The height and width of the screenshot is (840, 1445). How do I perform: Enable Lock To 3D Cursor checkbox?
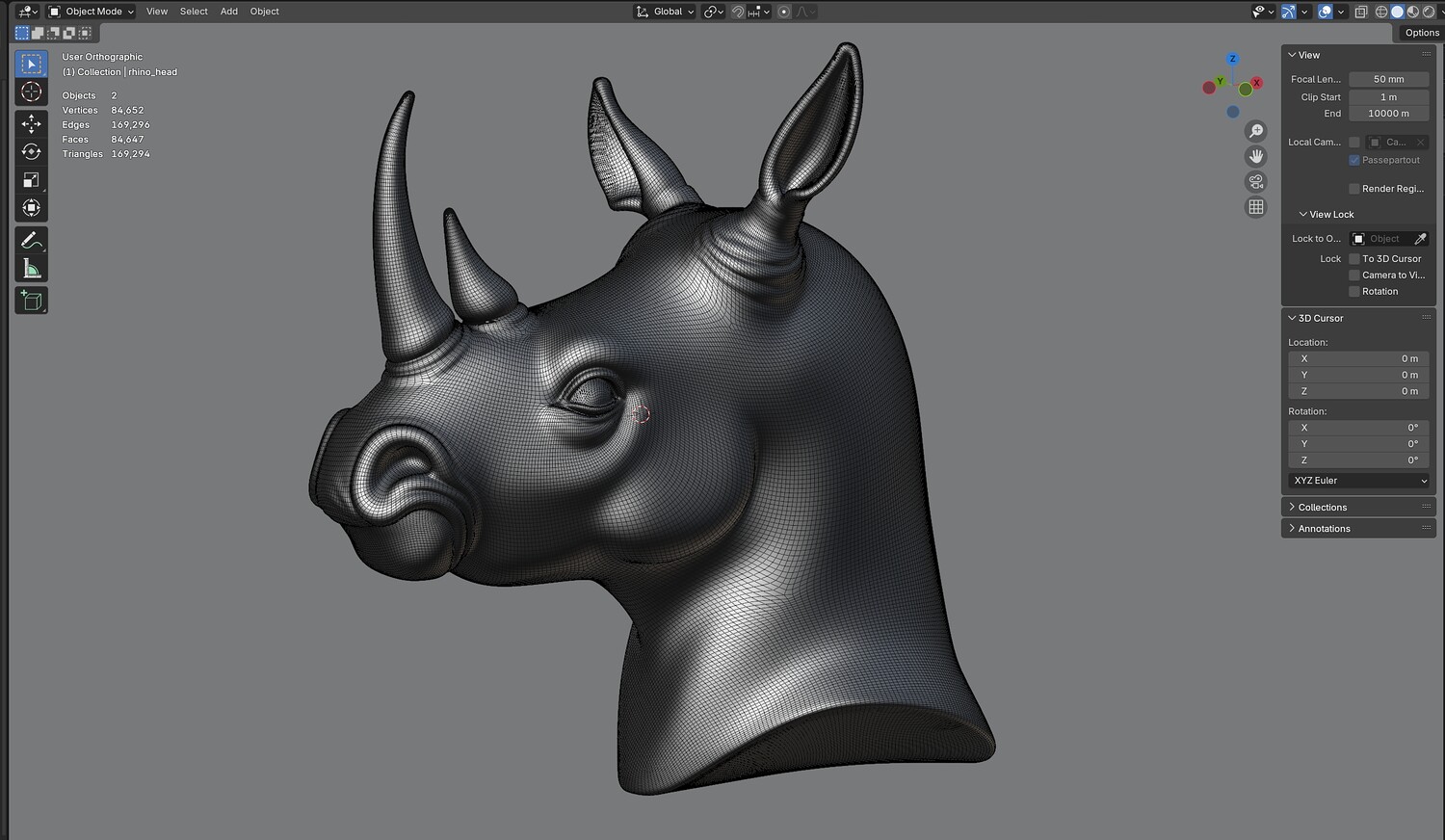click(x=1354, y=259)
